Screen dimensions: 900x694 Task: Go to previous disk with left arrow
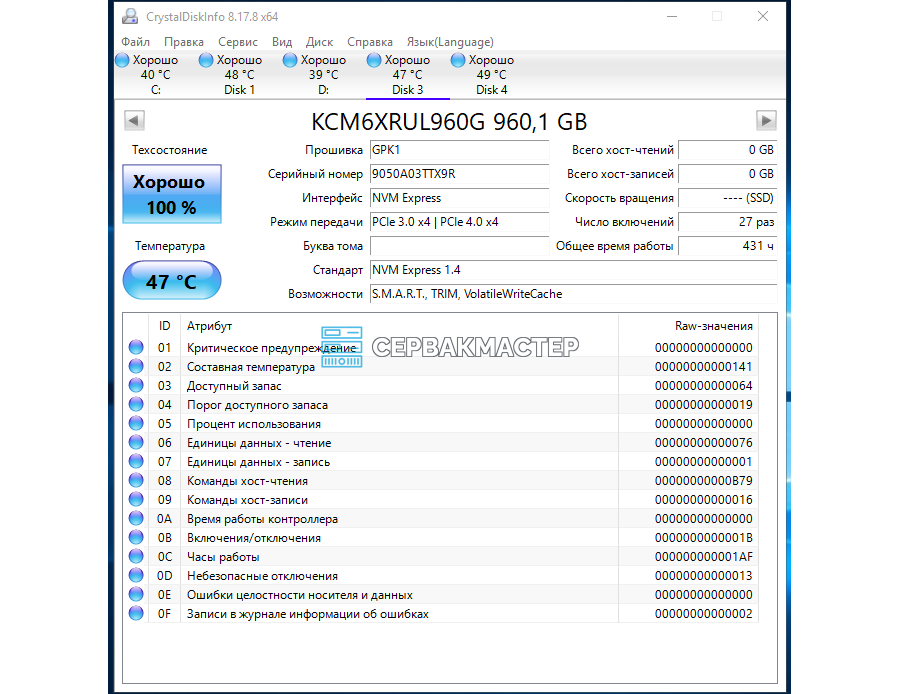point(134,121)
